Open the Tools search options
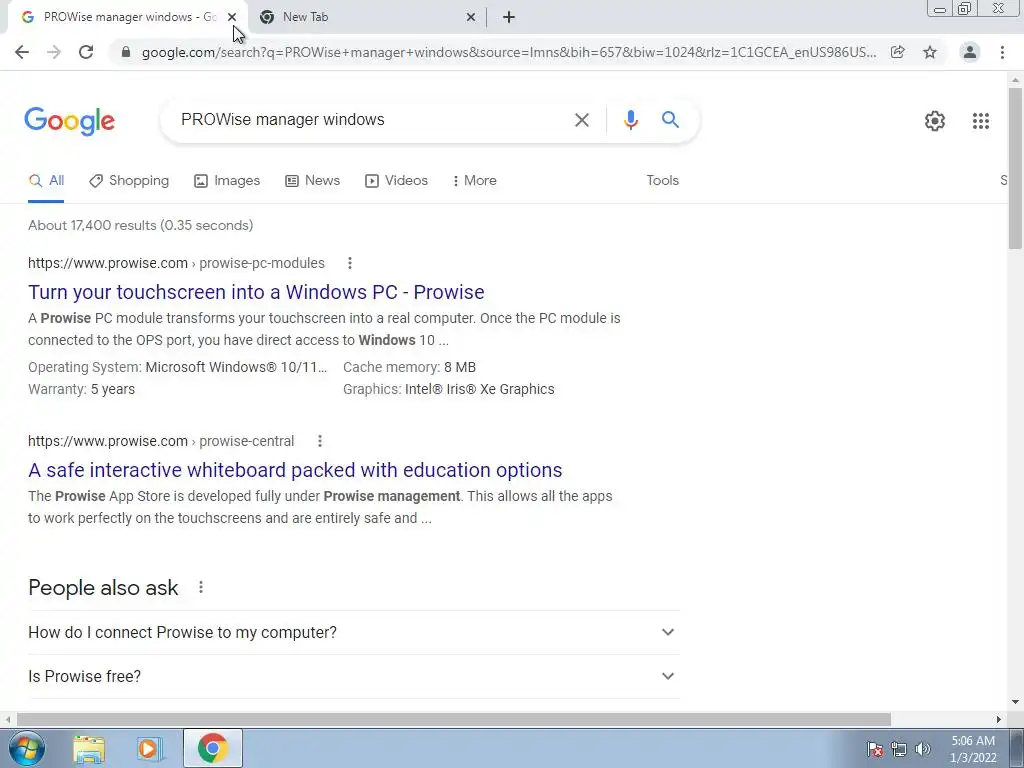Image resolution: width=1024 pixels, height=768 pixels. (x=662, y=181)
